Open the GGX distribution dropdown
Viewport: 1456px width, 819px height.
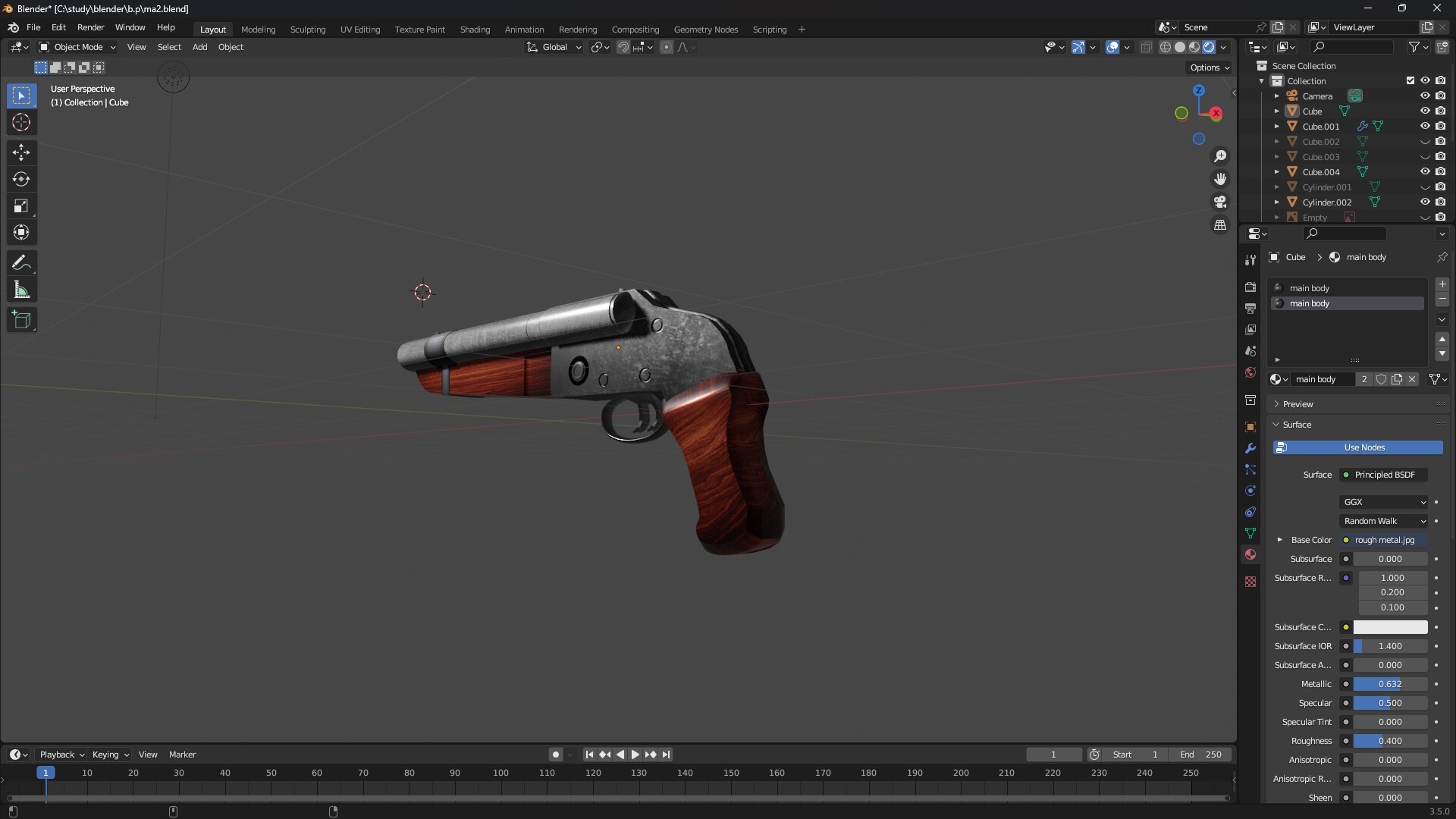(1382, 501)
